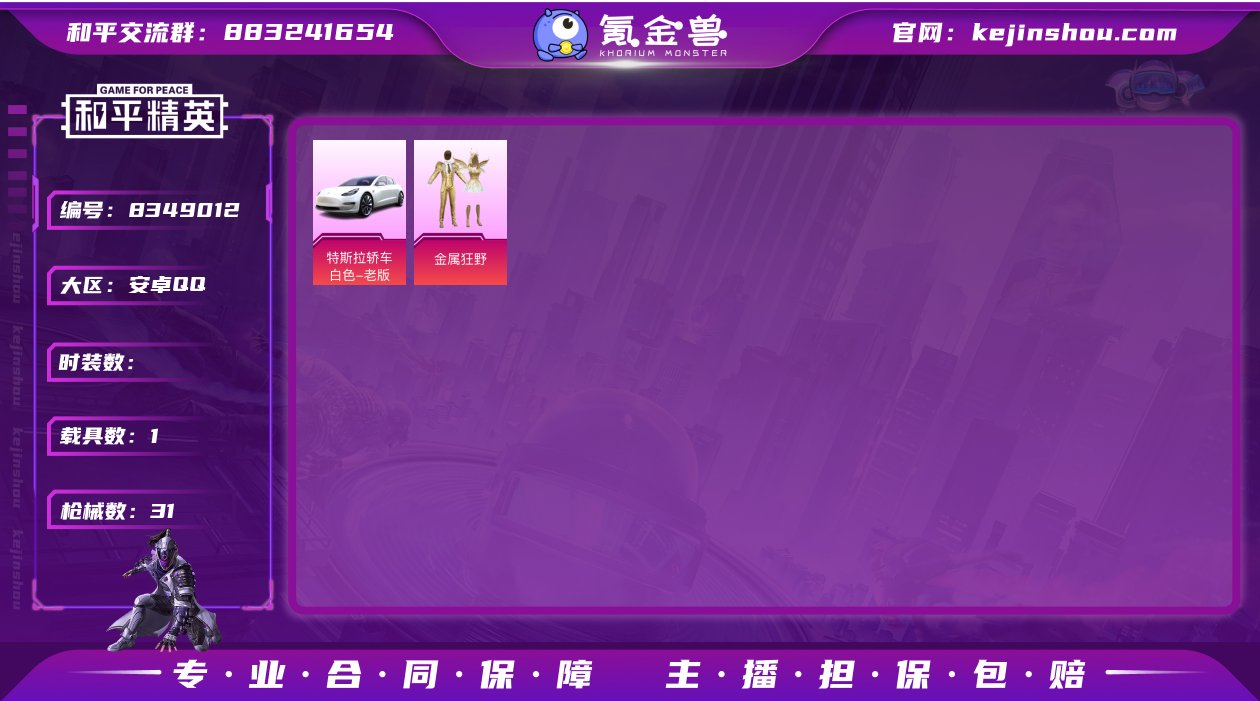Click the armored character figure
The width and height of the screenshot is (1260, 701).
click(x=165, y=590)
